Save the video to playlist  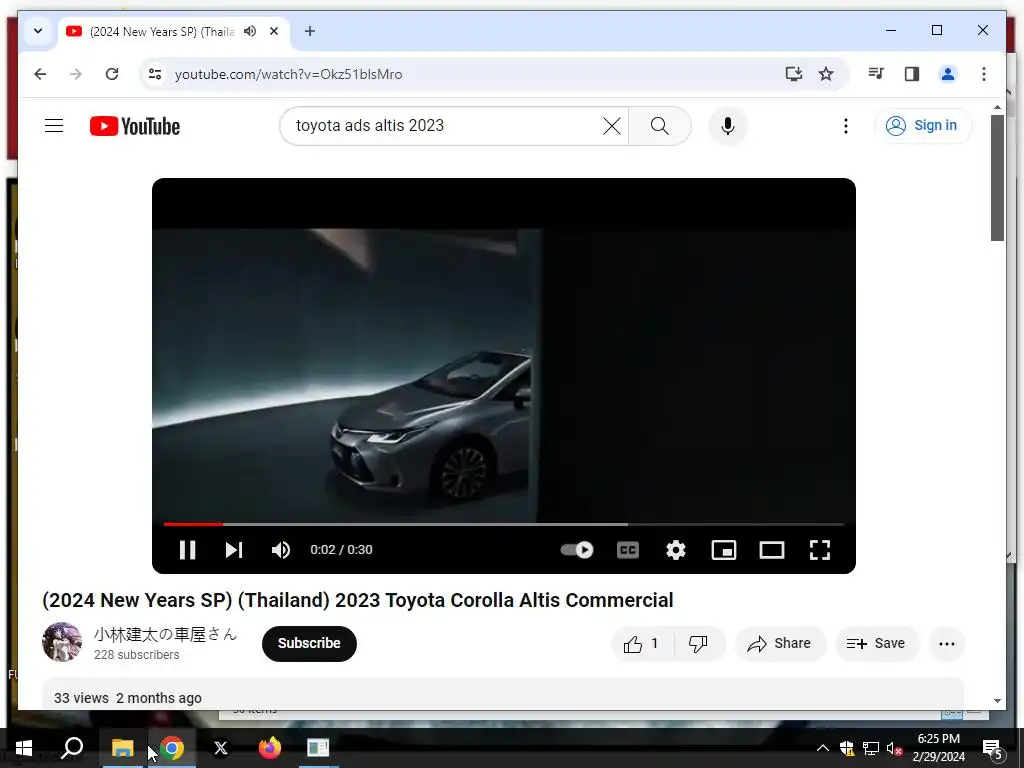876,644
